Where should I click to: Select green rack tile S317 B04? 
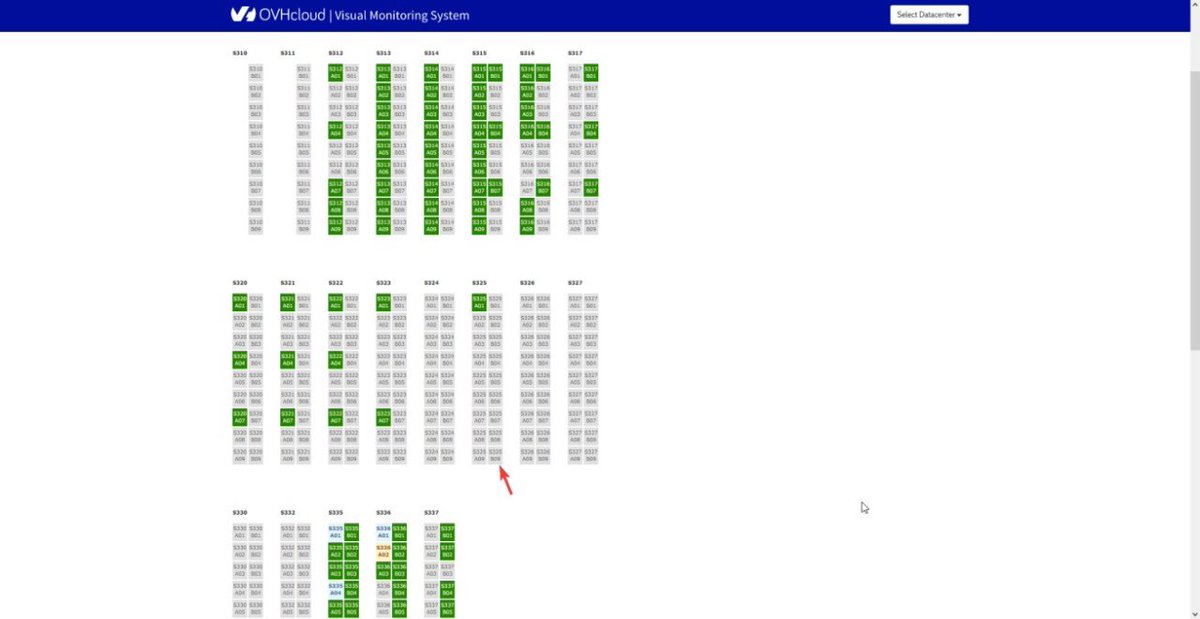591,130
